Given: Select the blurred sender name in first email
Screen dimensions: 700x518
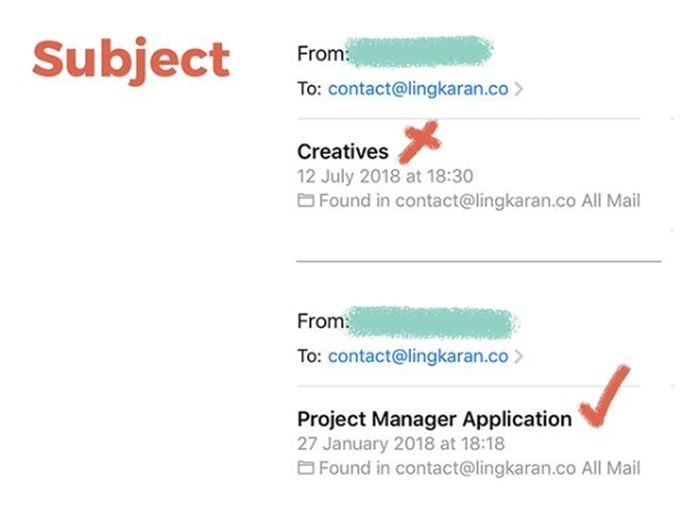Looking at the screenshot, I should [419, 52].
